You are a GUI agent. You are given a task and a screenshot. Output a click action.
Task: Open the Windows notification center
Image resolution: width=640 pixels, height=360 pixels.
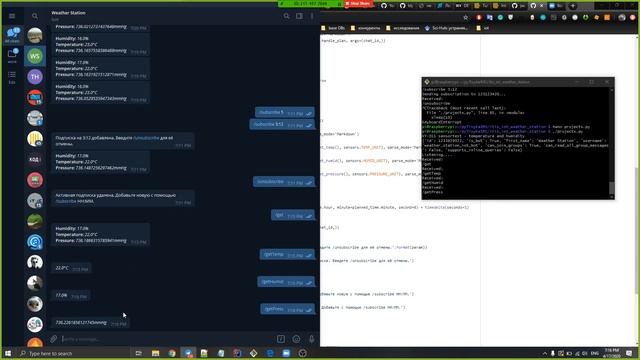tap(629, 353)
